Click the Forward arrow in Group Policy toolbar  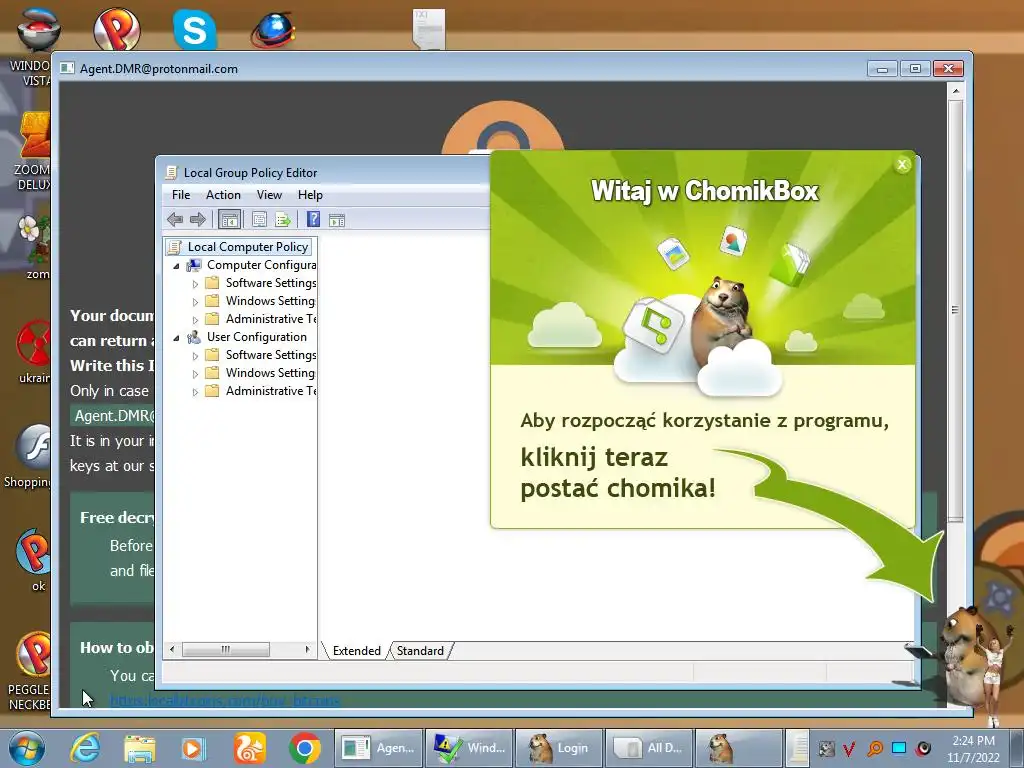coord(197,219)
